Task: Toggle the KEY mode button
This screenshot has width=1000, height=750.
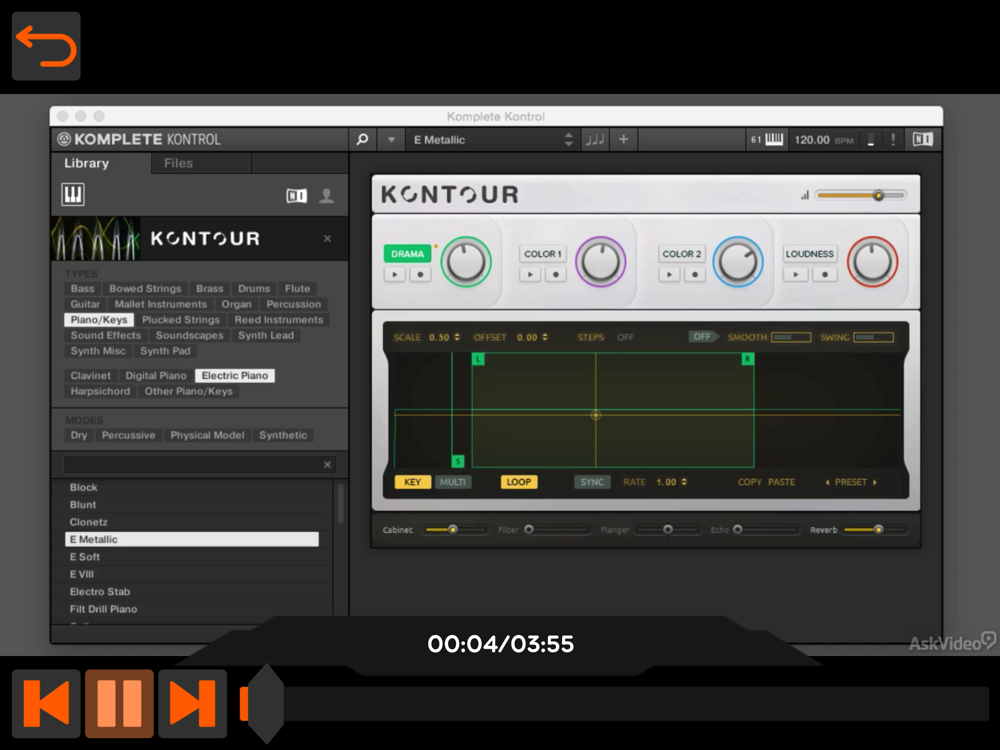Action: pyautogui.click(x=413, y=482)
